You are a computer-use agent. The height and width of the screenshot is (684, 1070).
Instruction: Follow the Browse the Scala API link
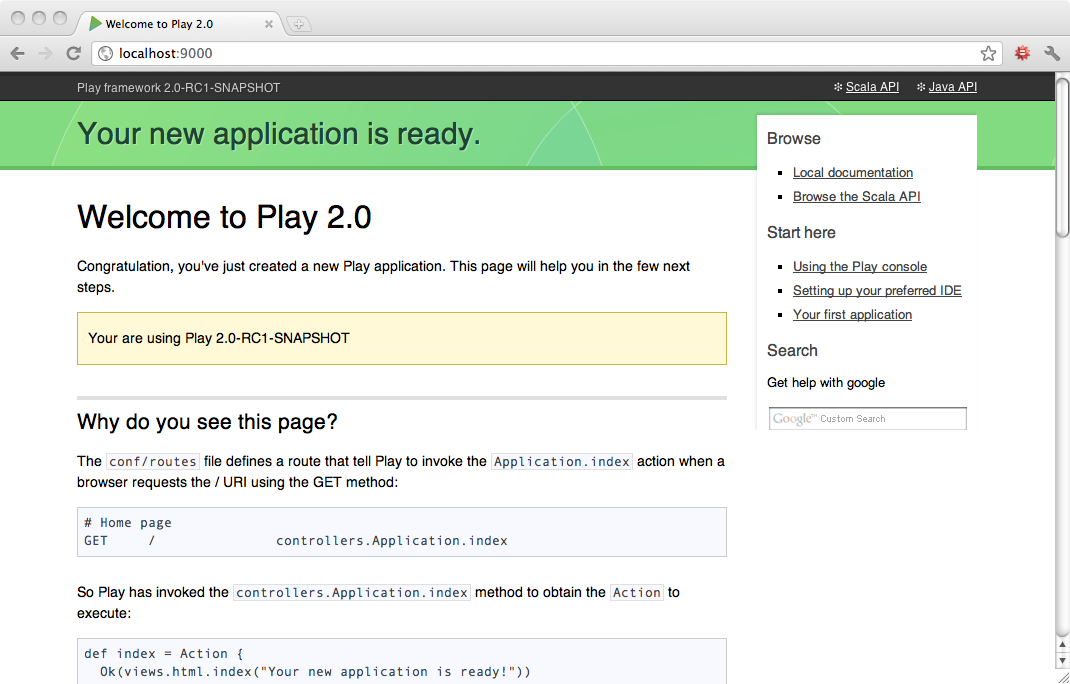click(856, 197)
